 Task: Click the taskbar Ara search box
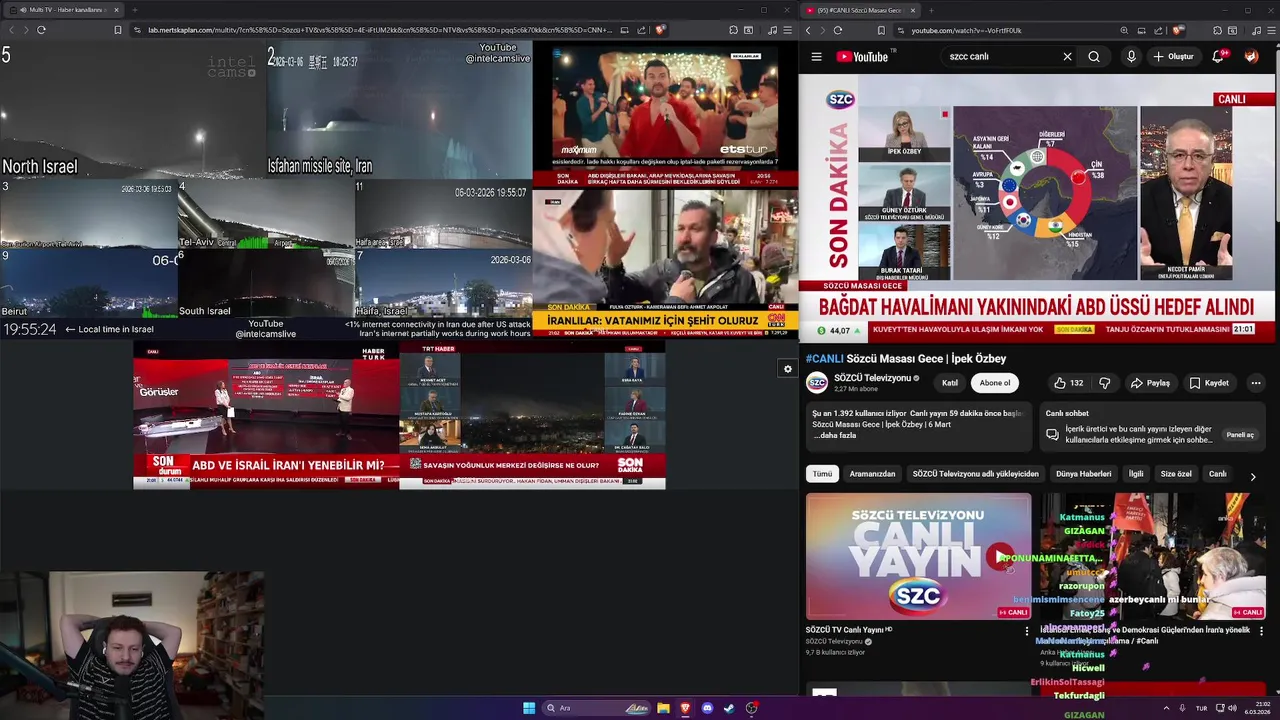coord(598,708)
